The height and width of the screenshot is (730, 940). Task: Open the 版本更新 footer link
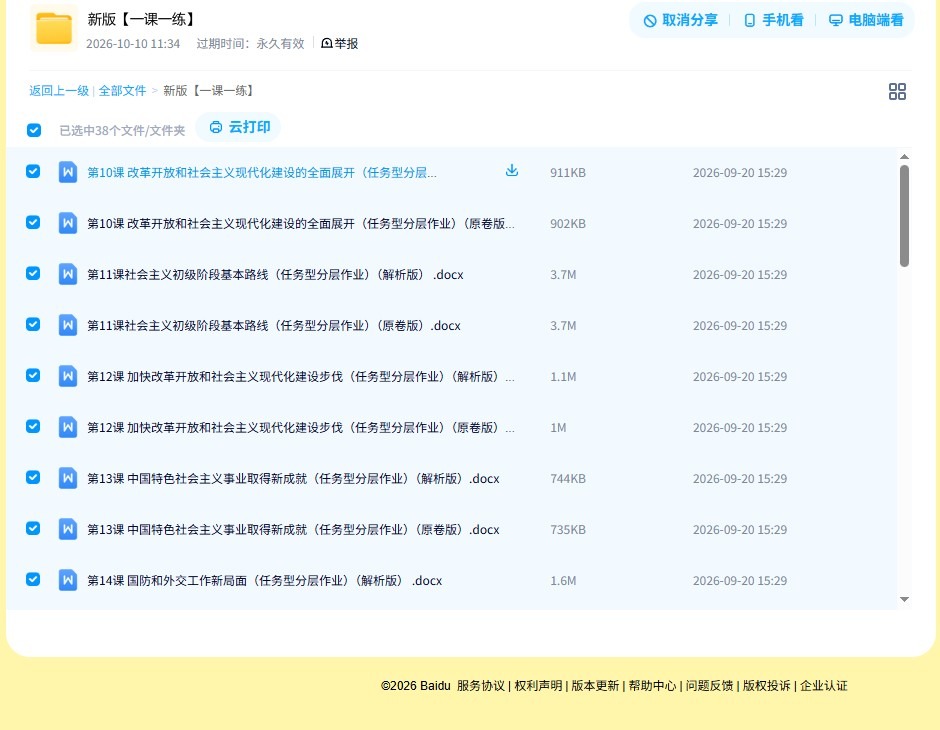point(595,686)
